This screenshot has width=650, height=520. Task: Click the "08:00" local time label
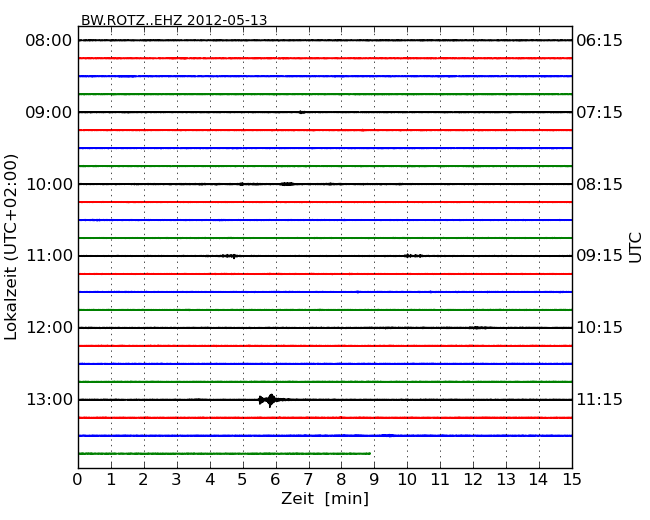pos(49,41)
